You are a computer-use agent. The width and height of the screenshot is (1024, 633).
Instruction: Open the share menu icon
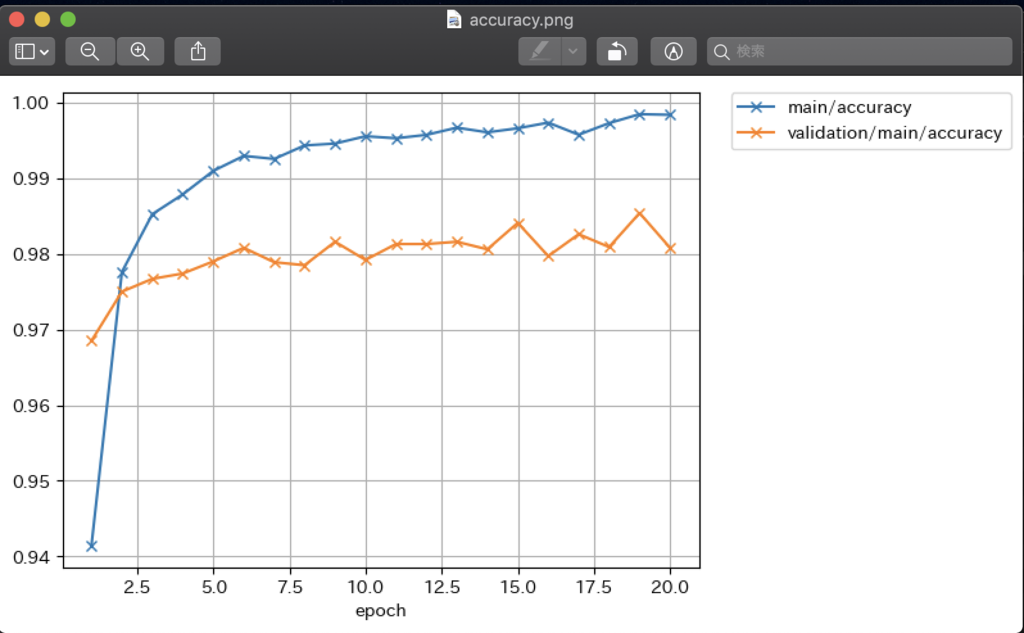pyautogui.click(x=197, y=52)
